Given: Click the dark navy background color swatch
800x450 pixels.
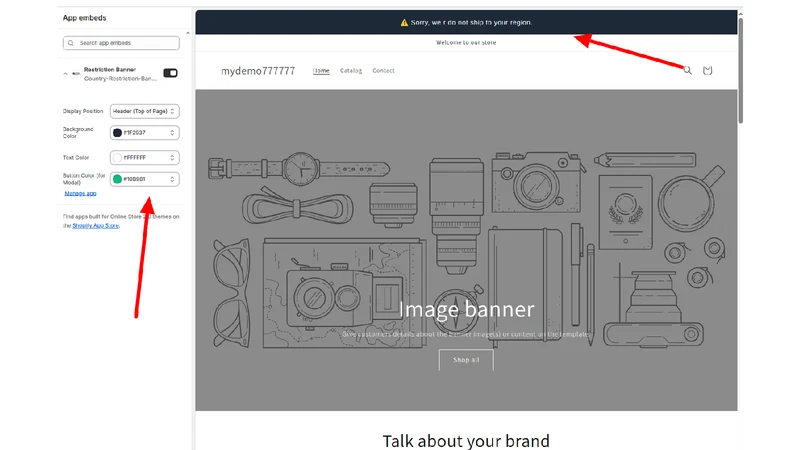Looking at the screenshot, I should click(x=117, y=133).
